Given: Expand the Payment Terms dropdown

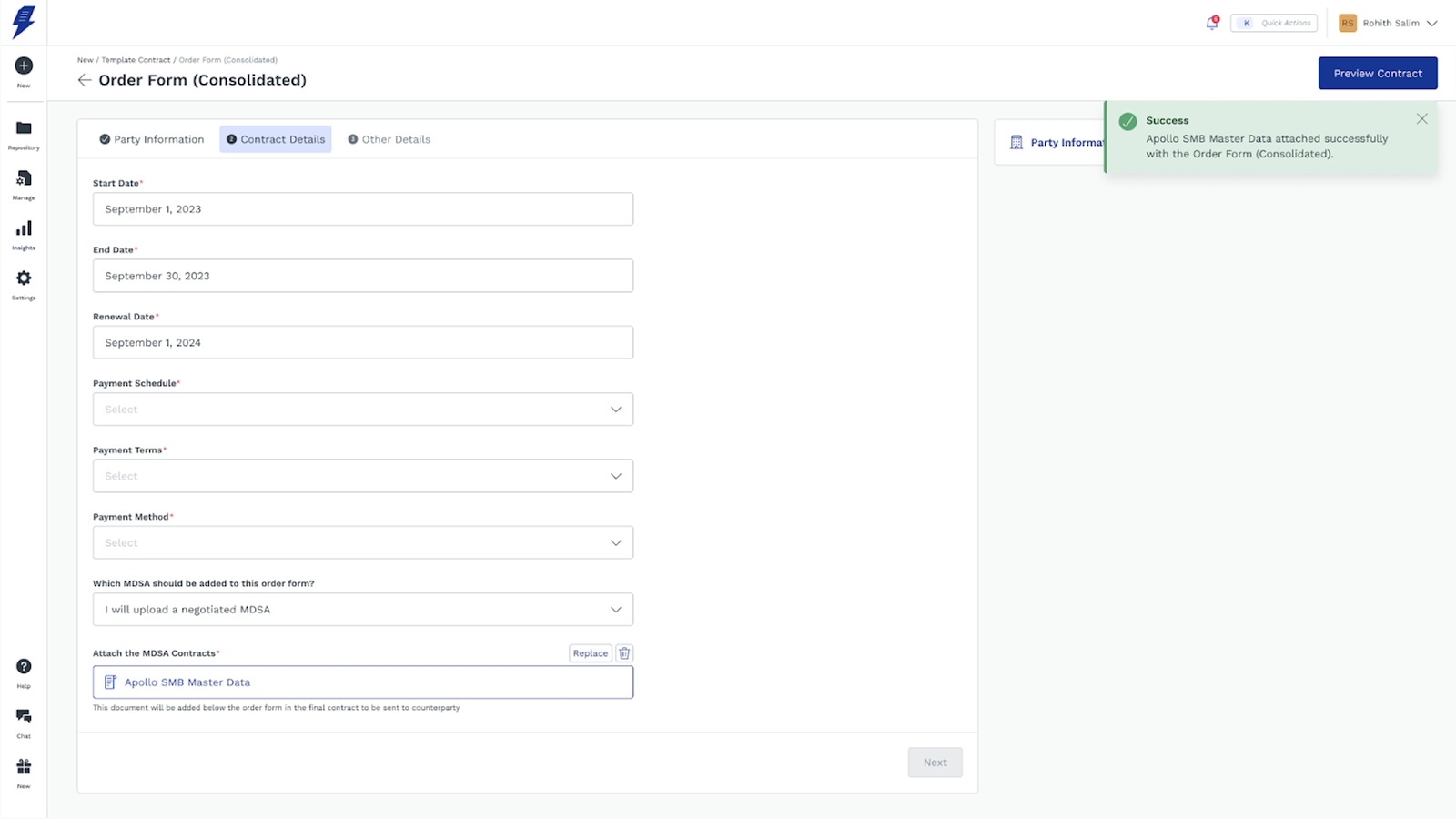Looking at the screenshot, I should click(x=362, y=476).
